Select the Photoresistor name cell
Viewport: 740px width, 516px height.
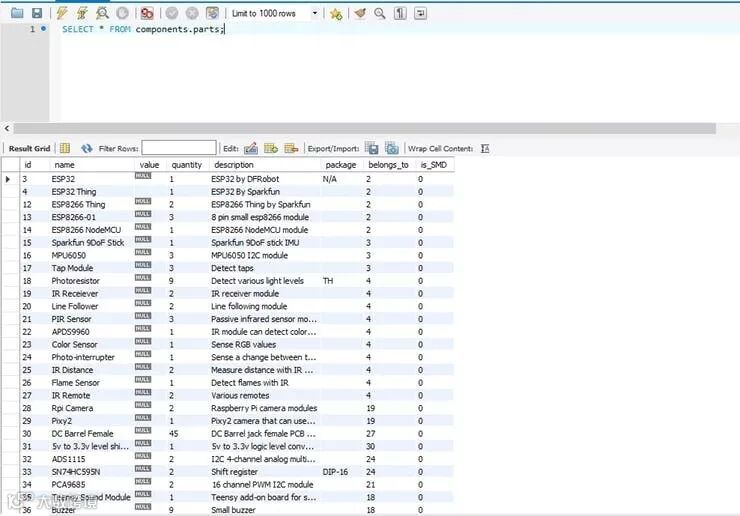click(76, 281)
